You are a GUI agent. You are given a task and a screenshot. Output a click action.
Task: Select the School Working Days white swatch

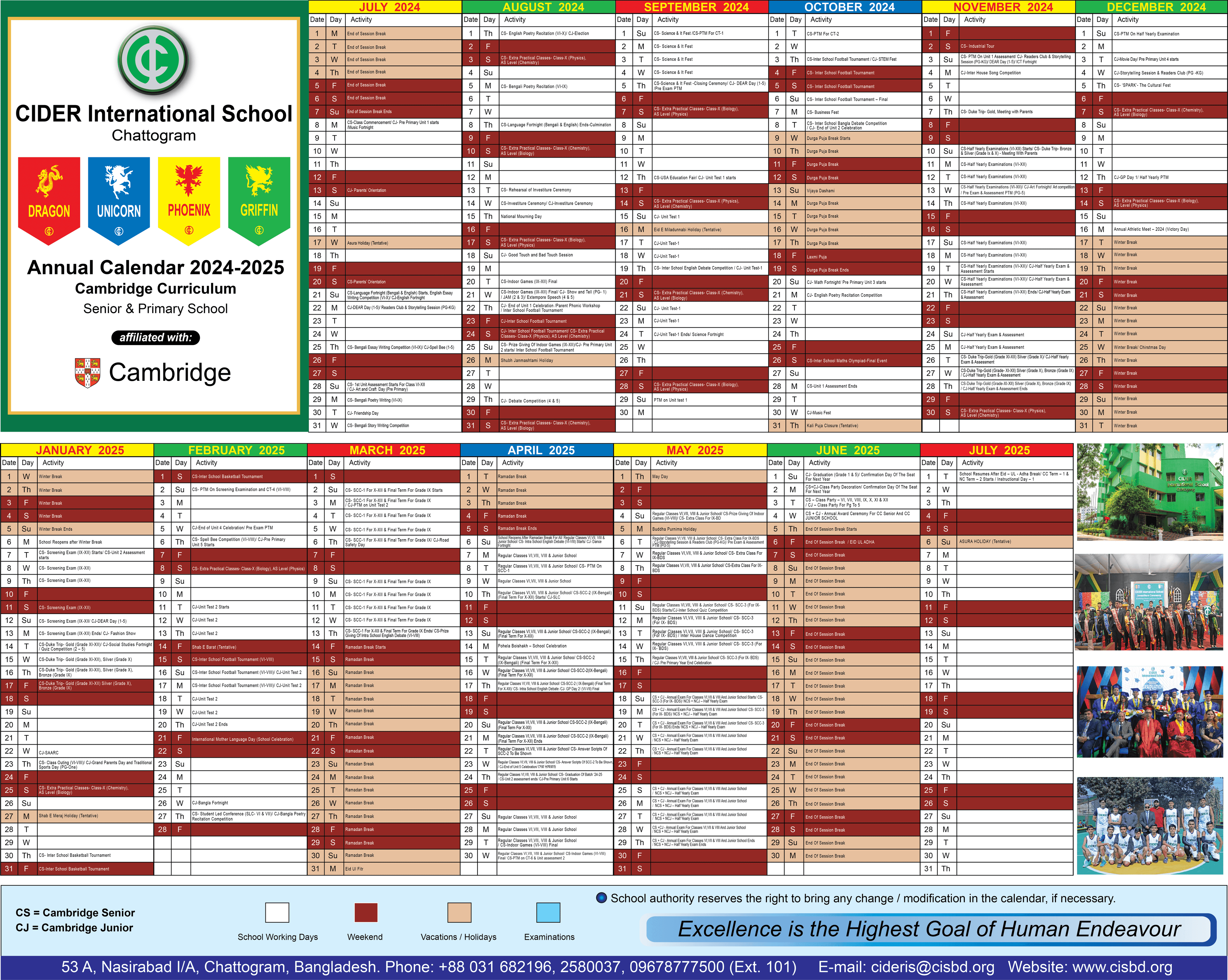point(277,912)
